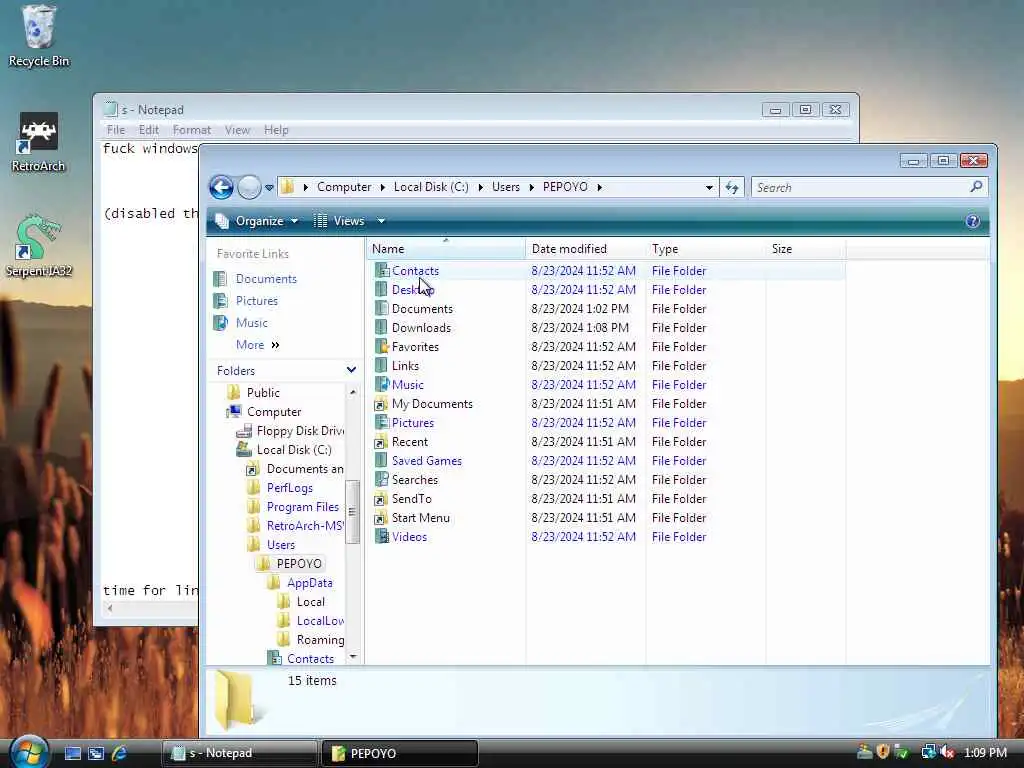
Task: Open the Views dropdown arrow
Action: click(381, 221)
